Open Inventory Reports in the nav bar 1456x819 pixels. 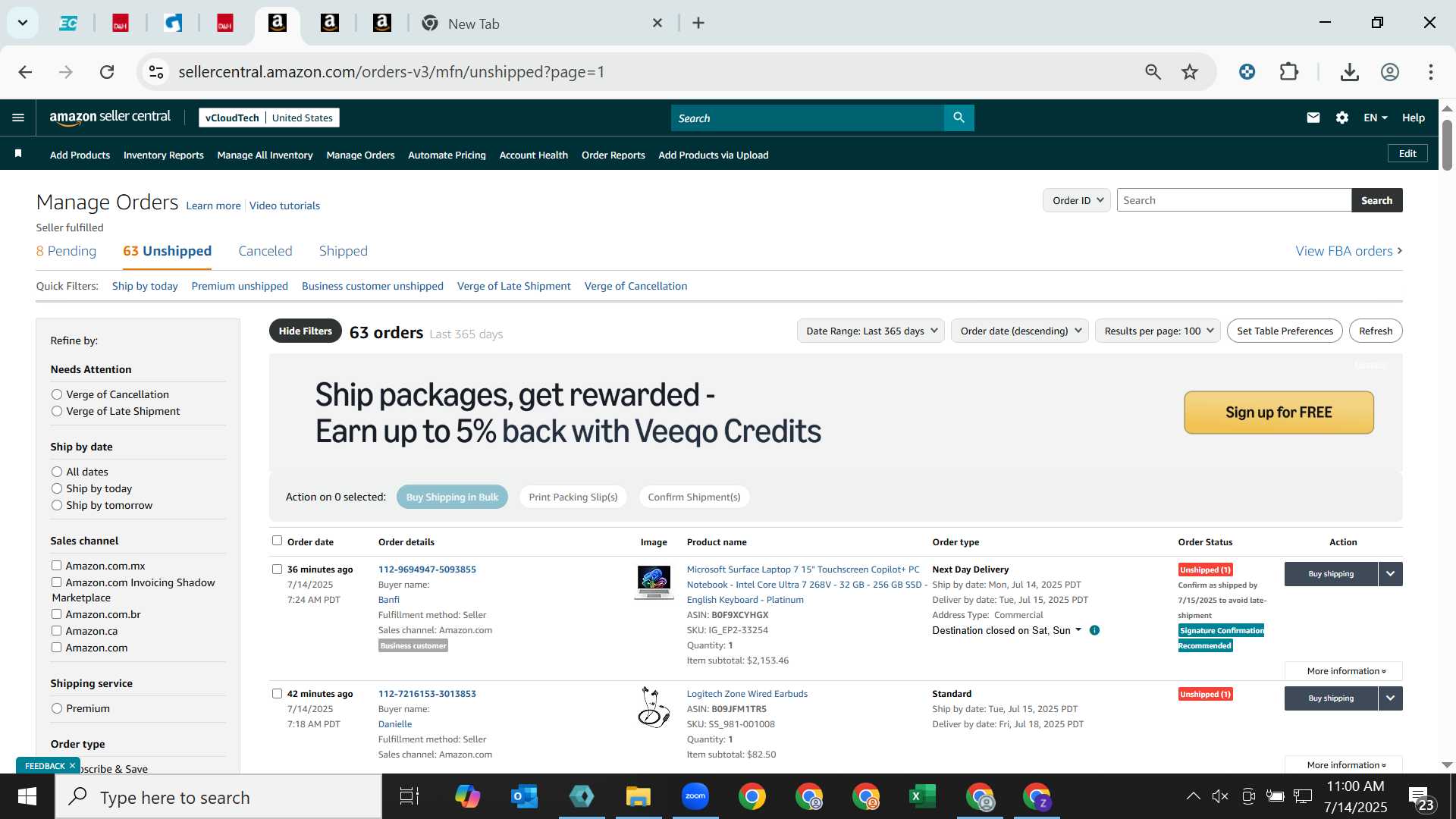pyautogui.click(x=163, y=155)
